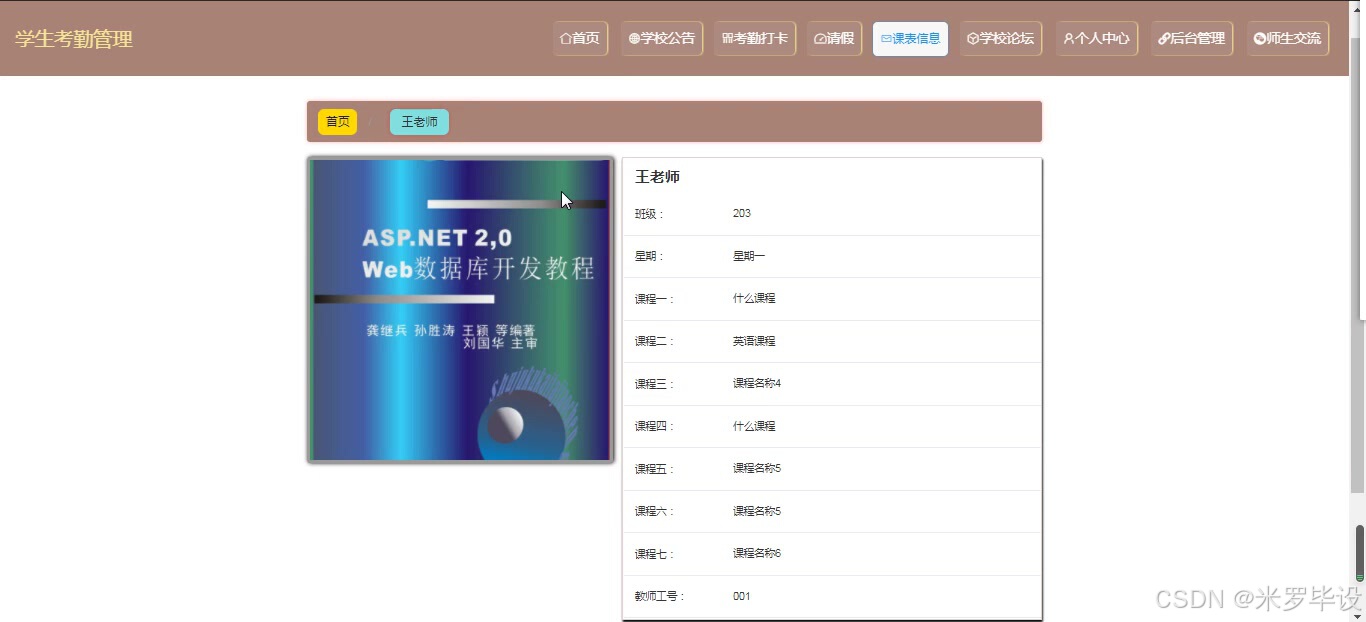Click the 学生考勤管理 site title

coord(74,39)
